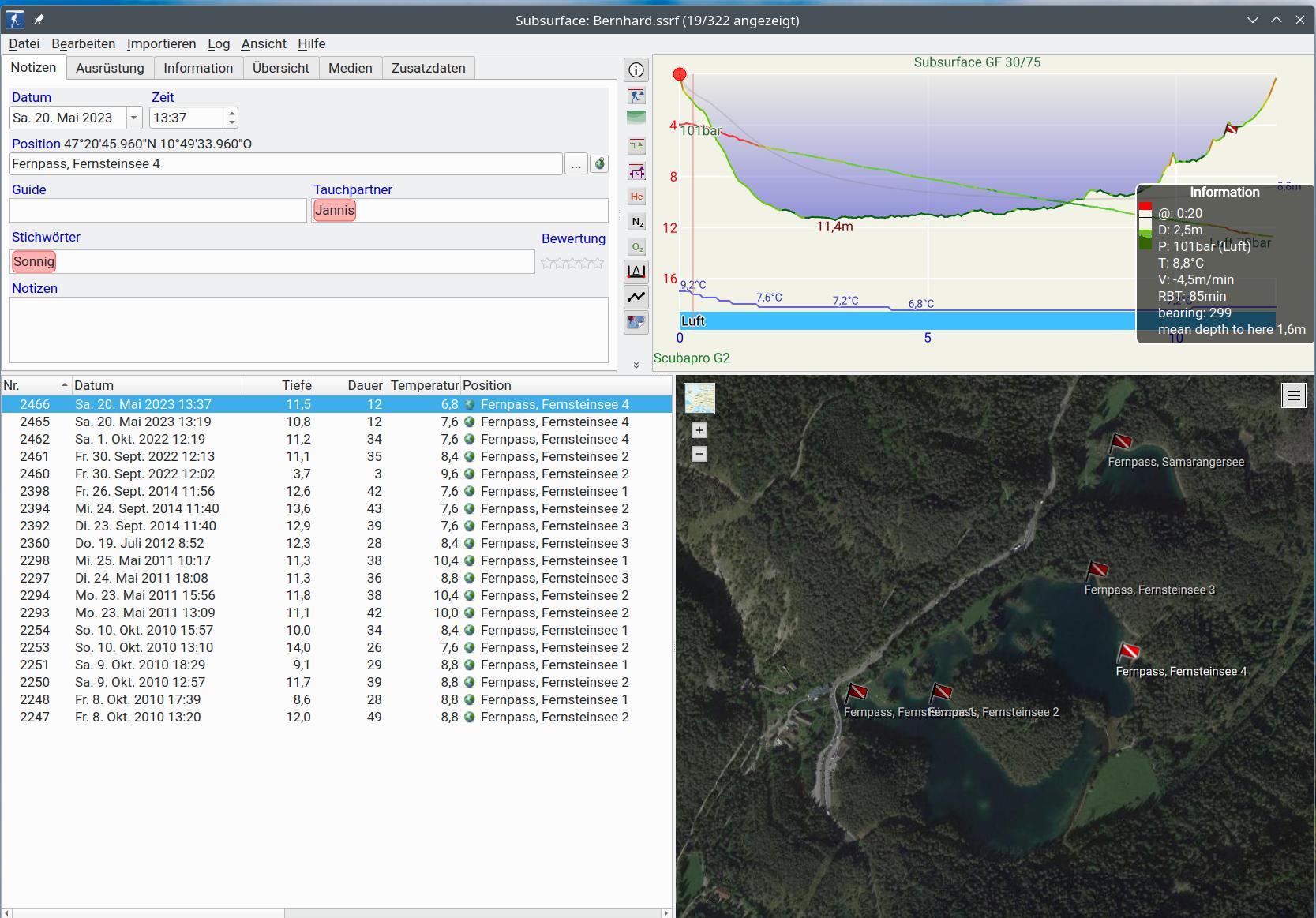Toggle the N2 partial pressure graph
Viewport: 1316px width, 918px height.
(x=636, y=222)
